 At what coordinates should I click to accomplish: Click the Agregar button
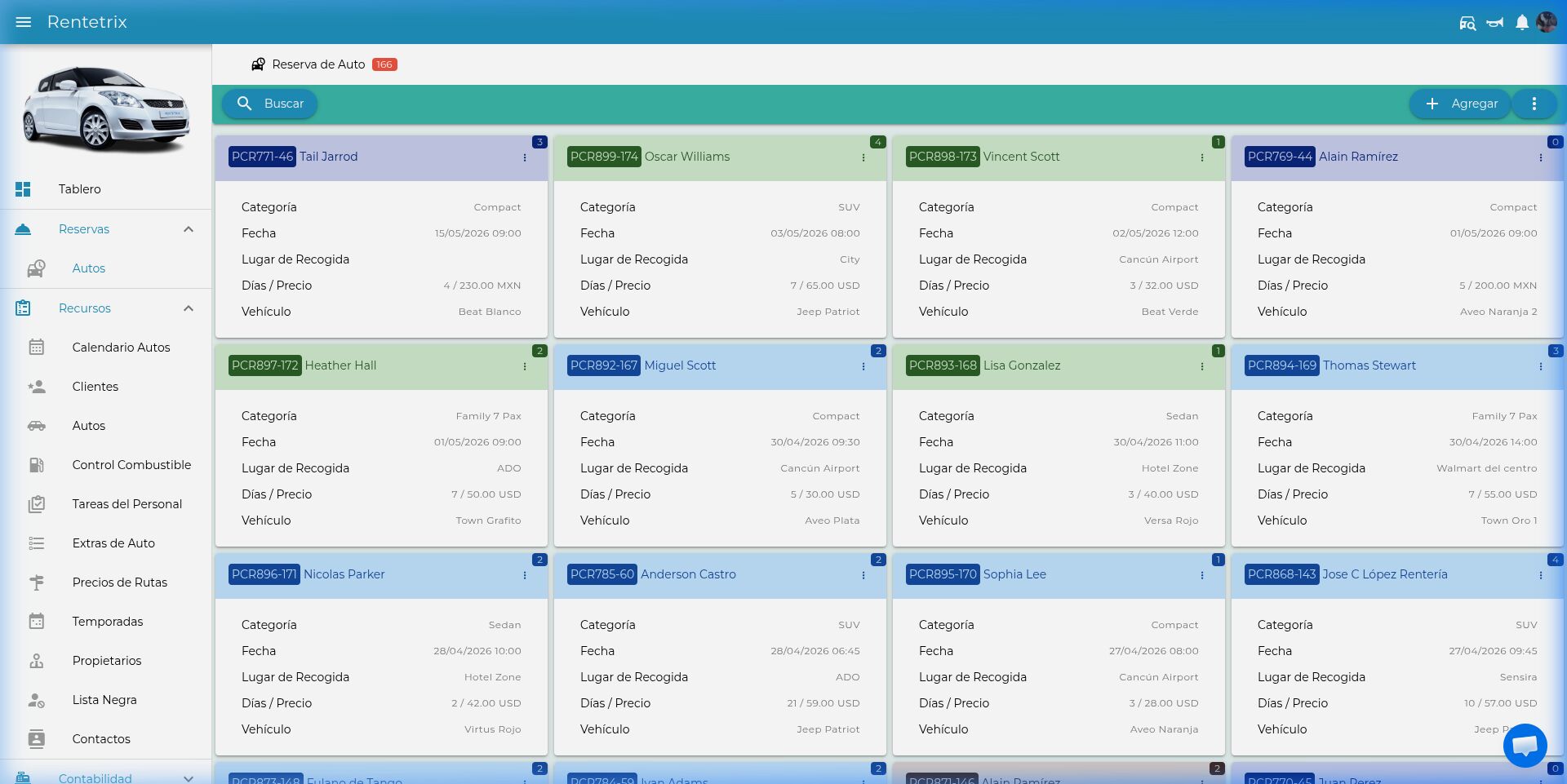pyautogui.click(x=1461, y=104)
